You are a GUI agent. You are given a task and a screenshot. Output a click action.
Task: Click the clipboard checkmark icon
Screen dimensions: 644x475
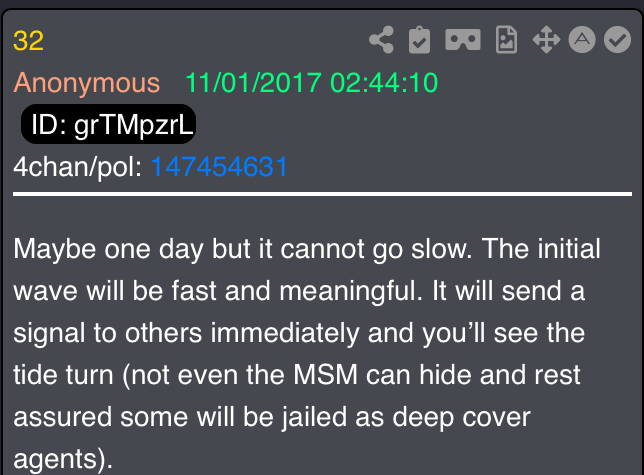coord(419,40)
